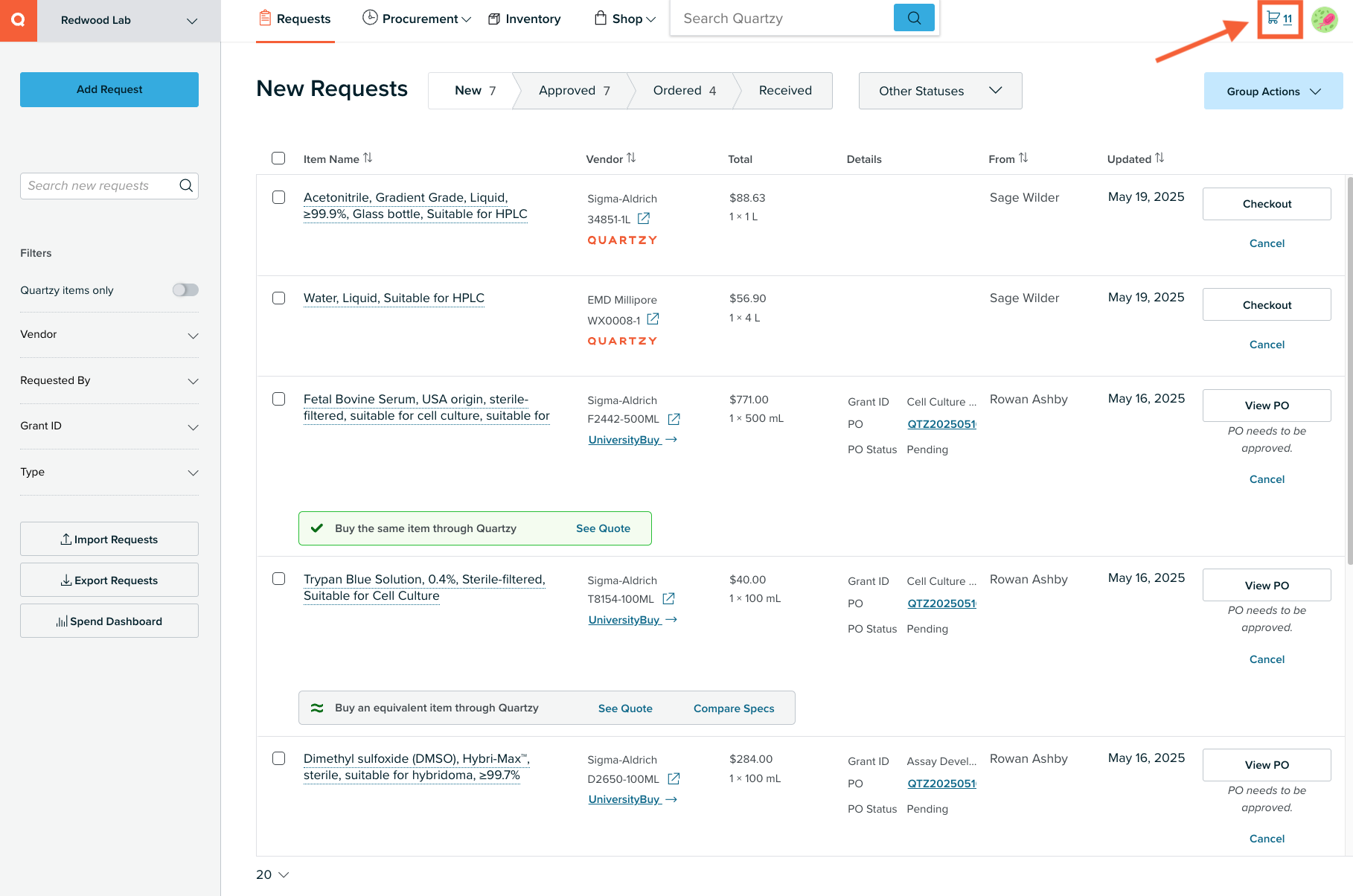The image size is (1353, 896).
Task: Click See Quote for same item through Quartzy
Action: coord(603,528)
